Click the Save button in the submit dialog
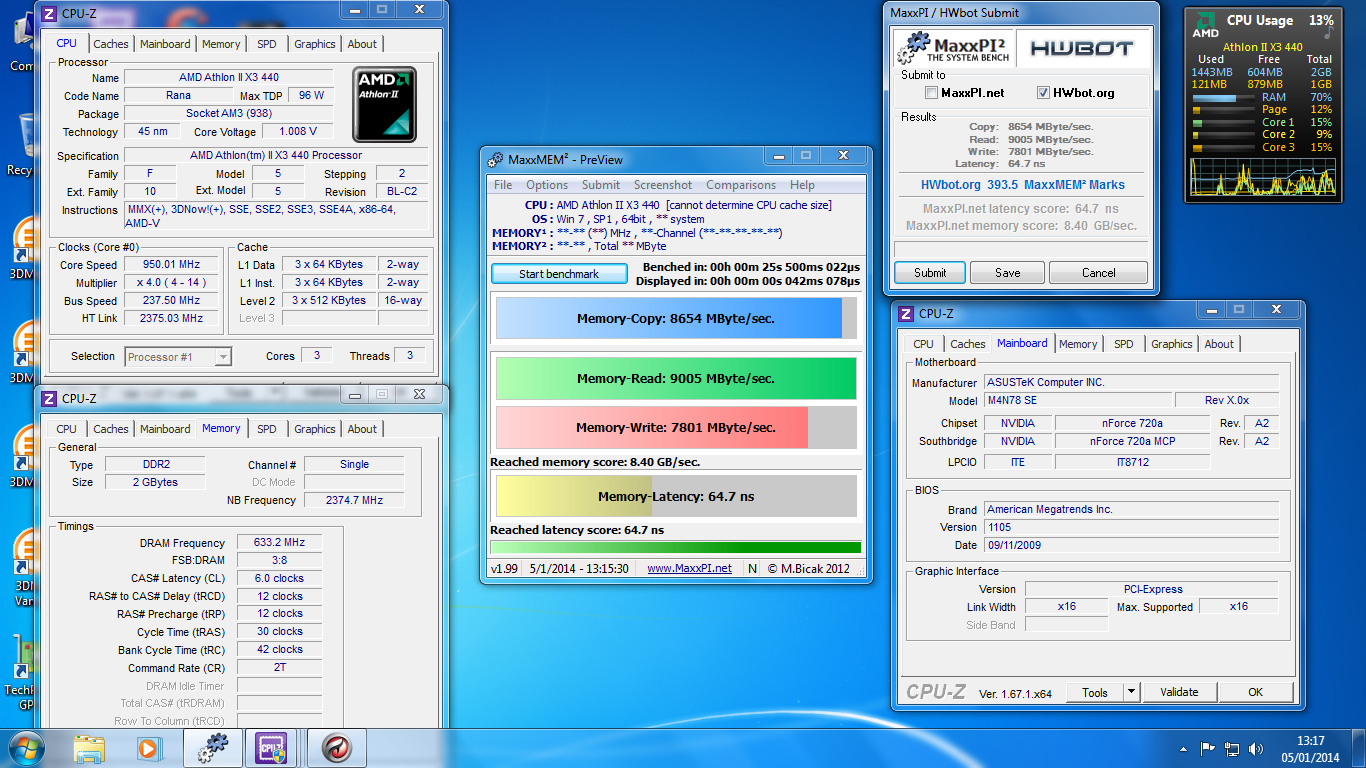Screen dimensions: 1366x768 point(1008,273)
